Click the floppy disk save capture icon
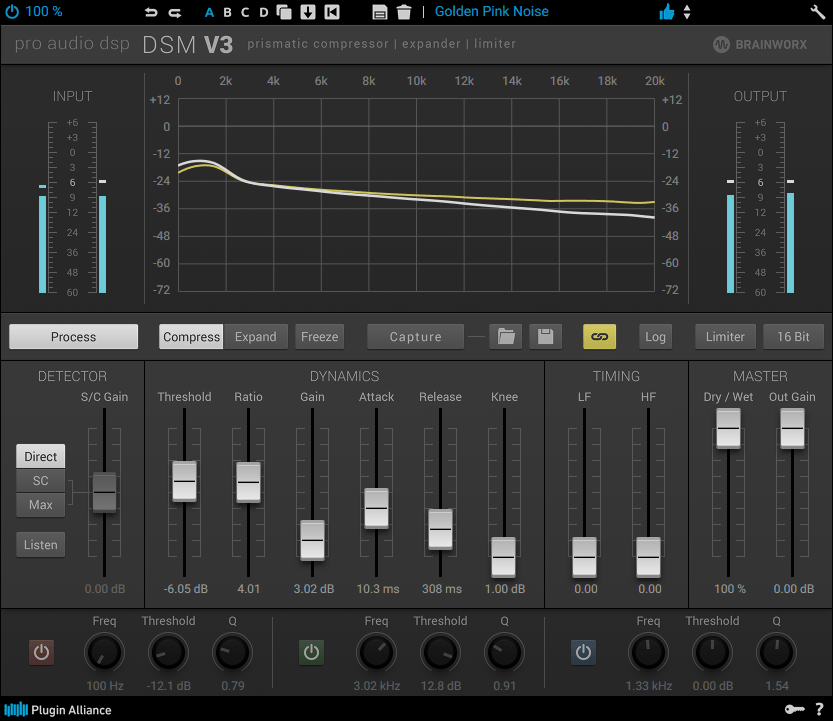Screen dimensions: 833x721 point(545,337)
